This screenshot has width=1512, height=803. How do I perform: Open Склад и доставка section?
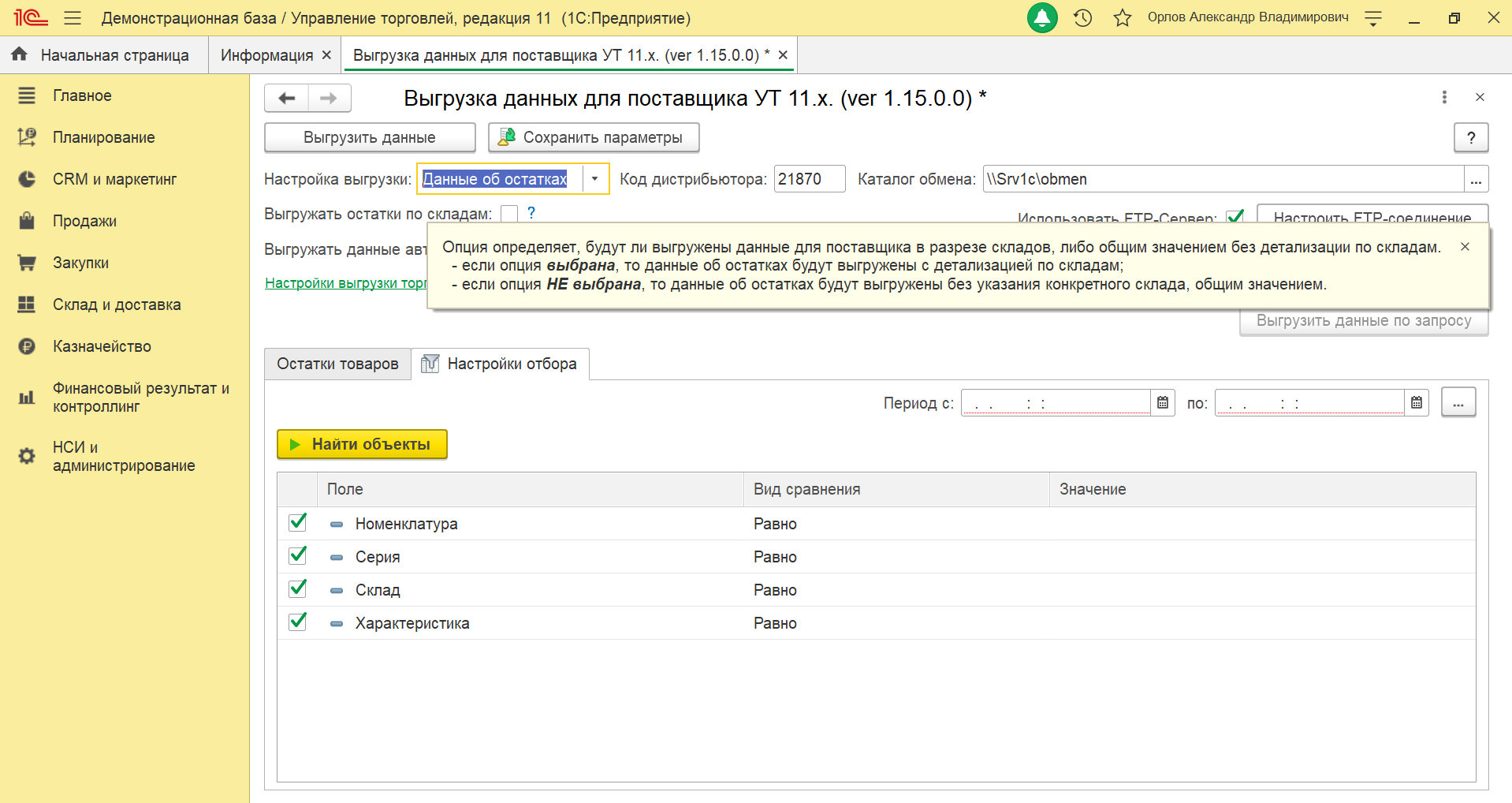pyautogui.click(x=117, y=304)
